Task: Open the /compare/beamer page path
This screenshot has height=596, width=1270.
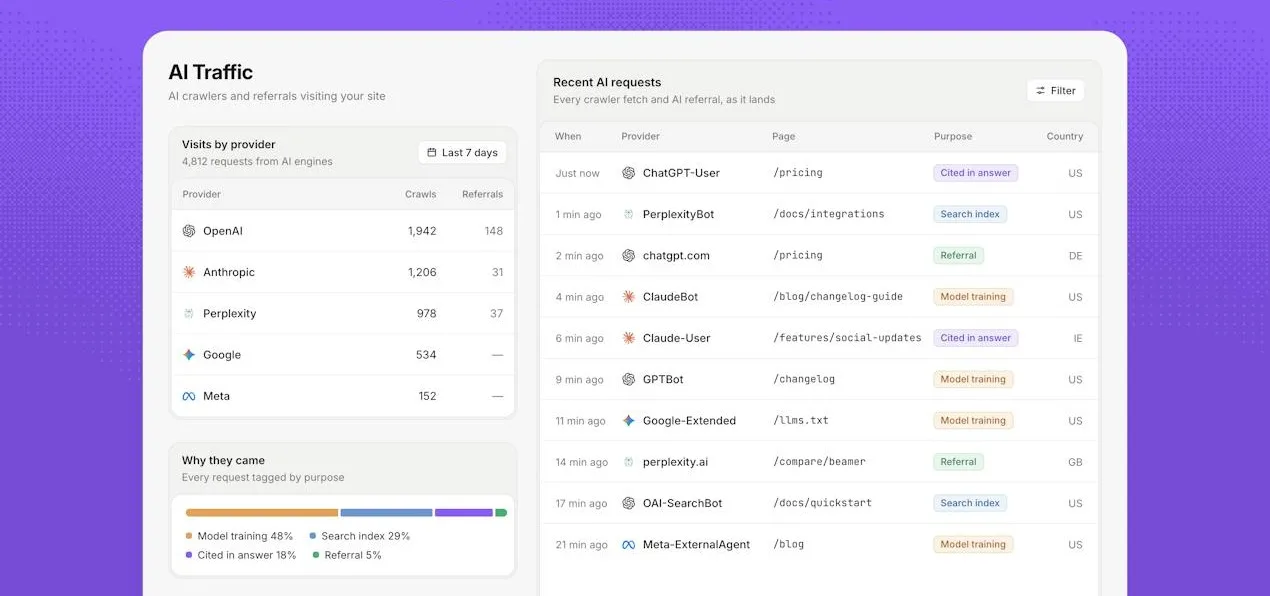Action: pyautogui.click(x=819, y=462)
